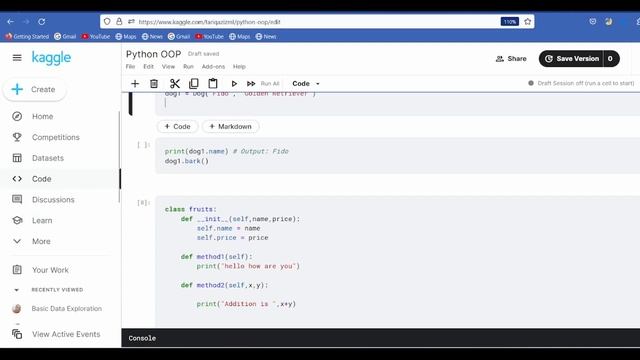Open the File menu
Screen dimensions: 640x360
coord(130,67)
